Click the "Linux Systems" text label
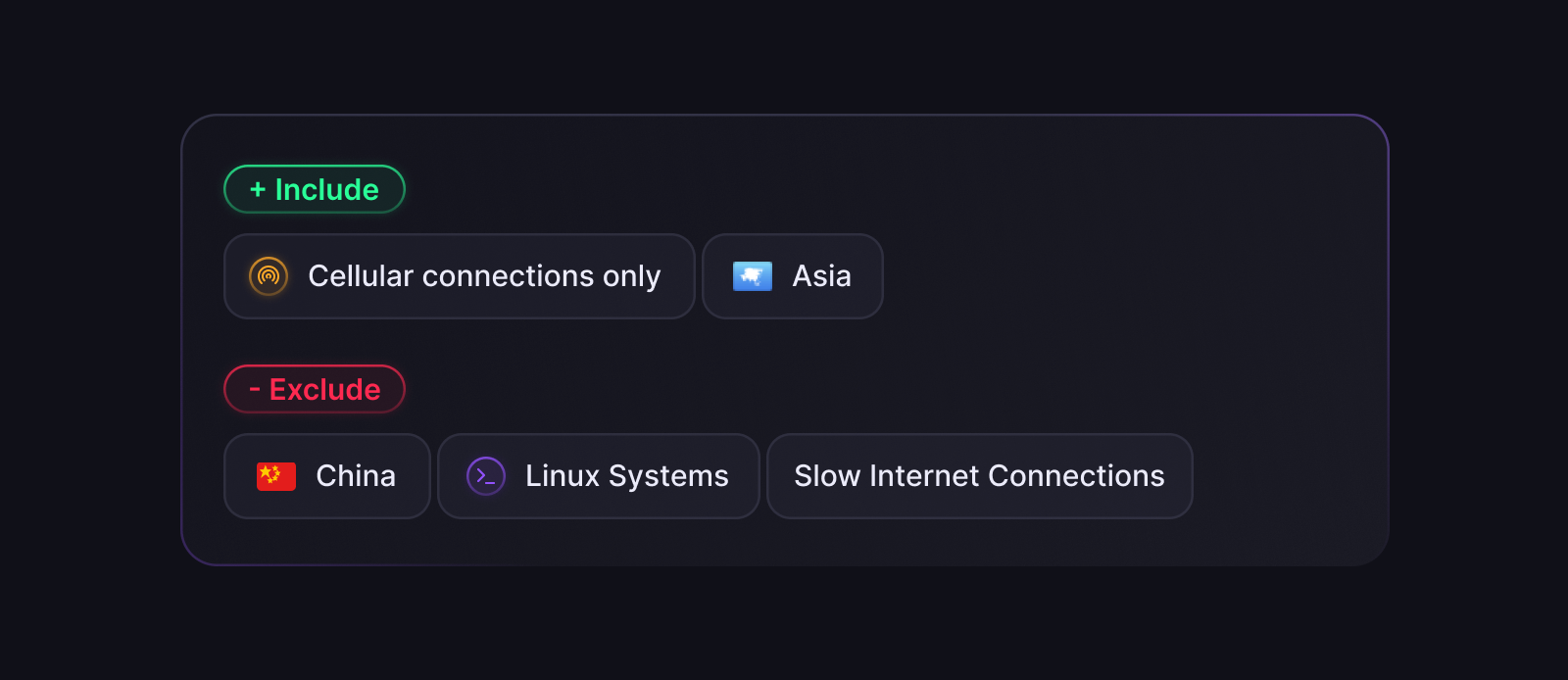Image resolution: width=1568 pixels, height=680 pixels. pos(626,476)
